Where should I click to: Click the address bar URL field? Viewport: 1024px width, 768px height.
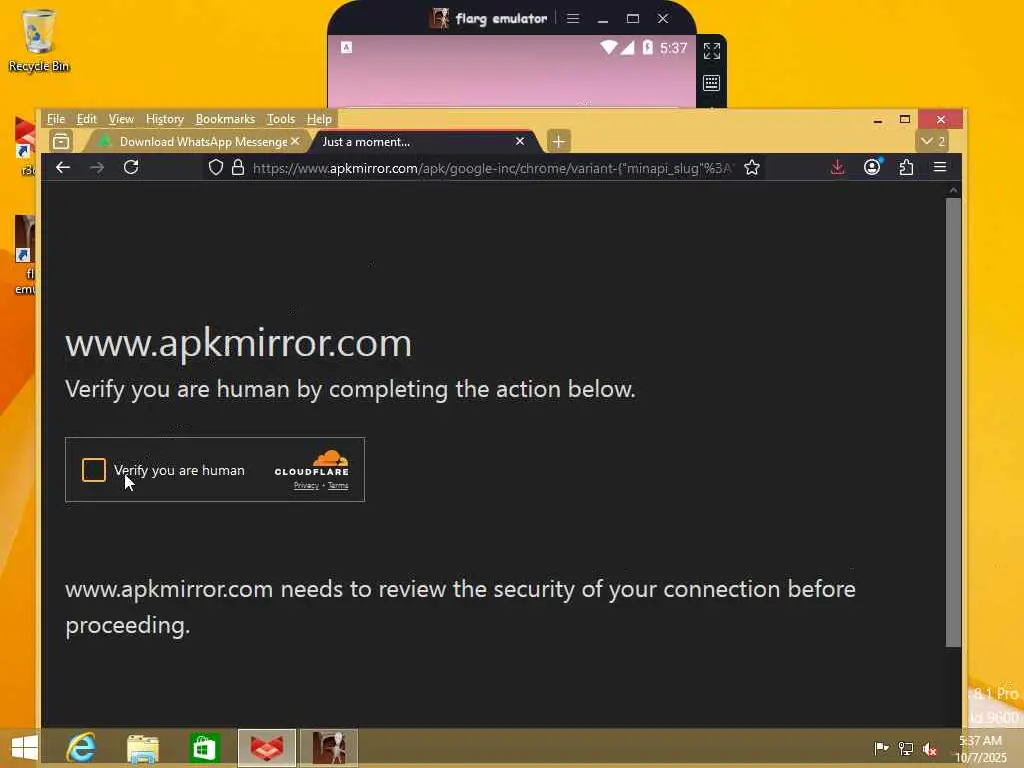click(x=492, y=168)
